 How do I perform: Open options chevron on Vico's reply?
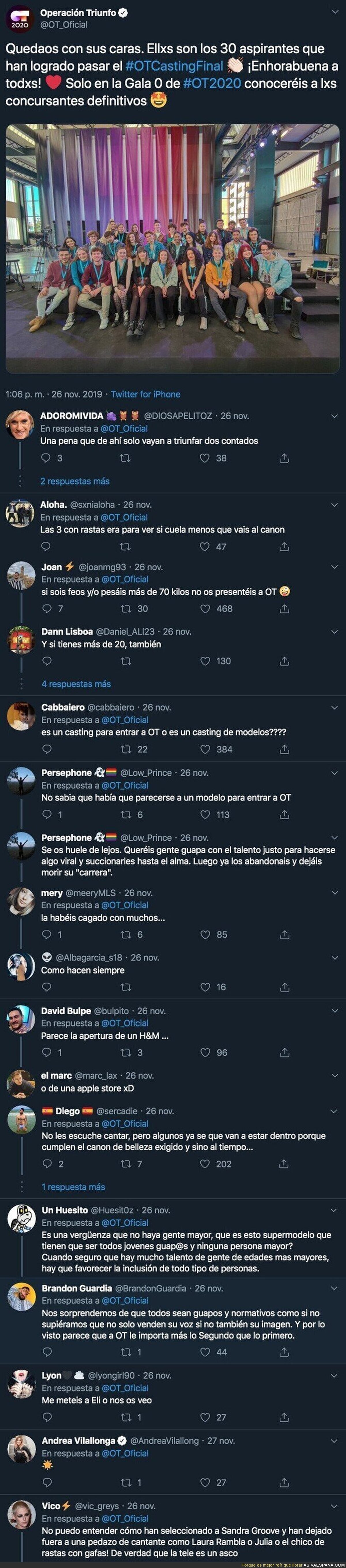[334, 1506]
